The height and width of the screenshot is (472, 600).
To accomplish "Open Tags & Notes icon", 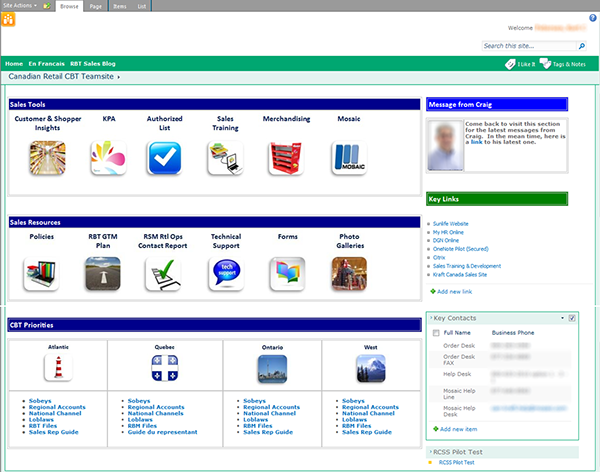I will 545,64.
